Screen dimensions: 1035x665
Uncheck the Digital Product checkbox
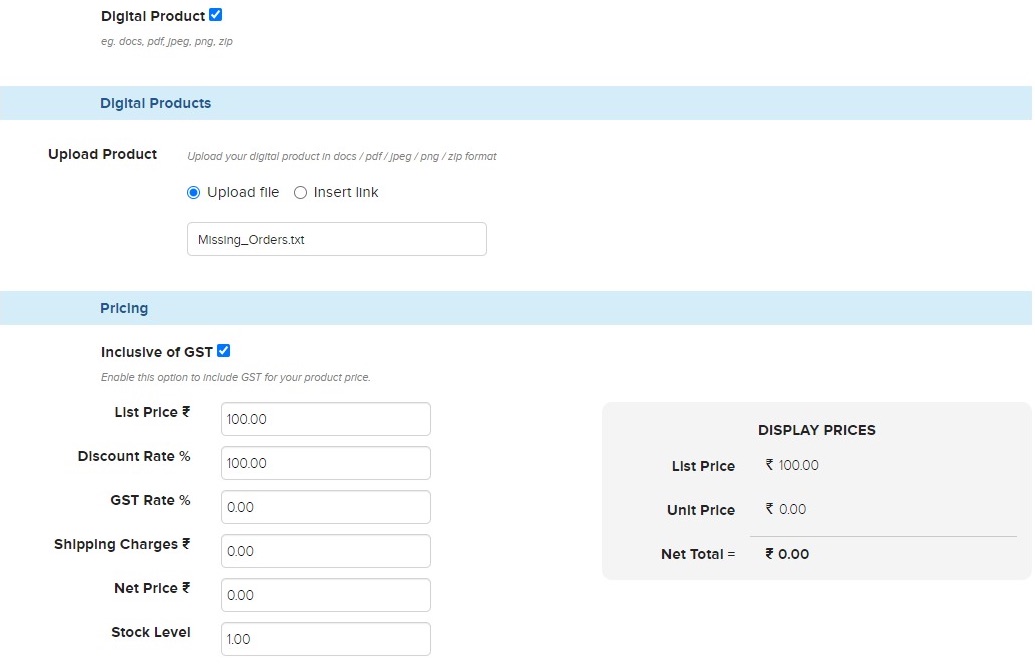(x=215, y=15)
